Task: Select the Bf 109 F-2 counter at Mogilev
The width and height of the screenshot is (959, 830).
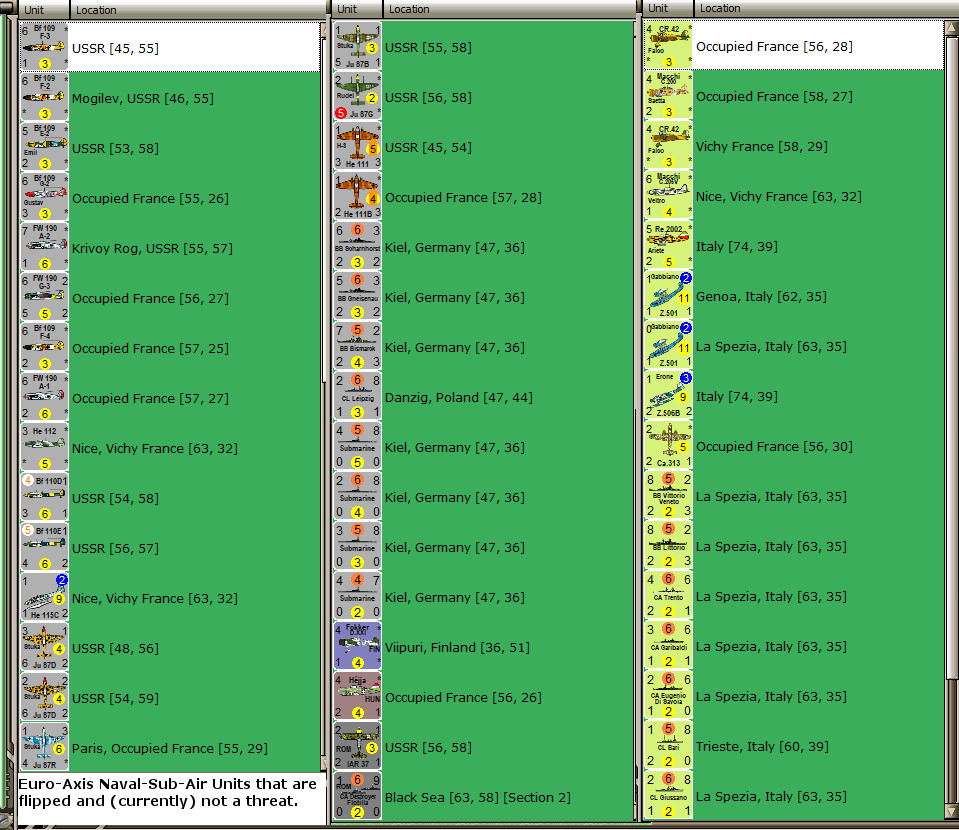Action: pos(44,97)
